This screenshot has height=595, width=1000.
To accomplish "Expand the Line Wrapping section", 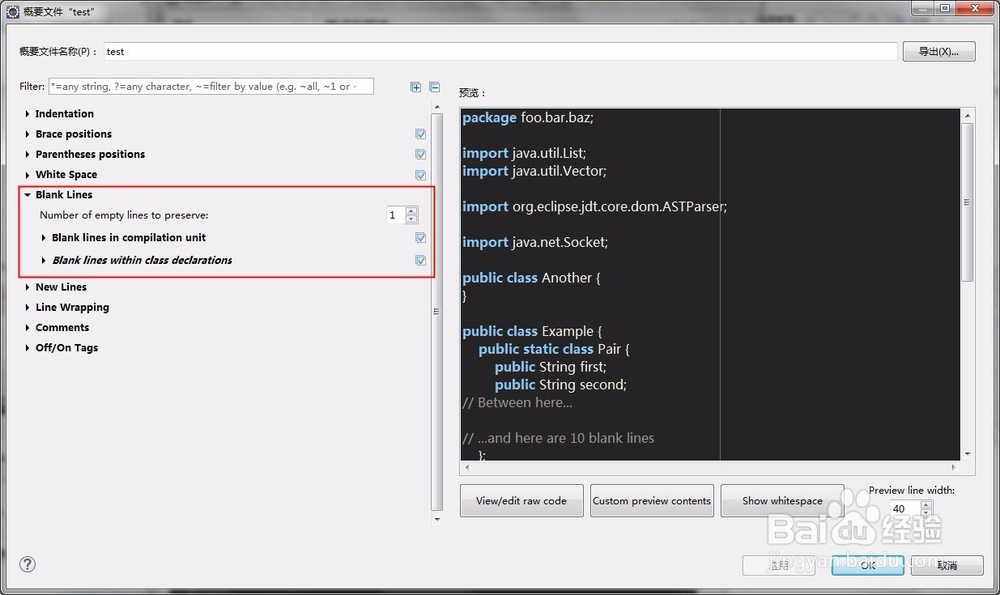I will click(27, 307).
